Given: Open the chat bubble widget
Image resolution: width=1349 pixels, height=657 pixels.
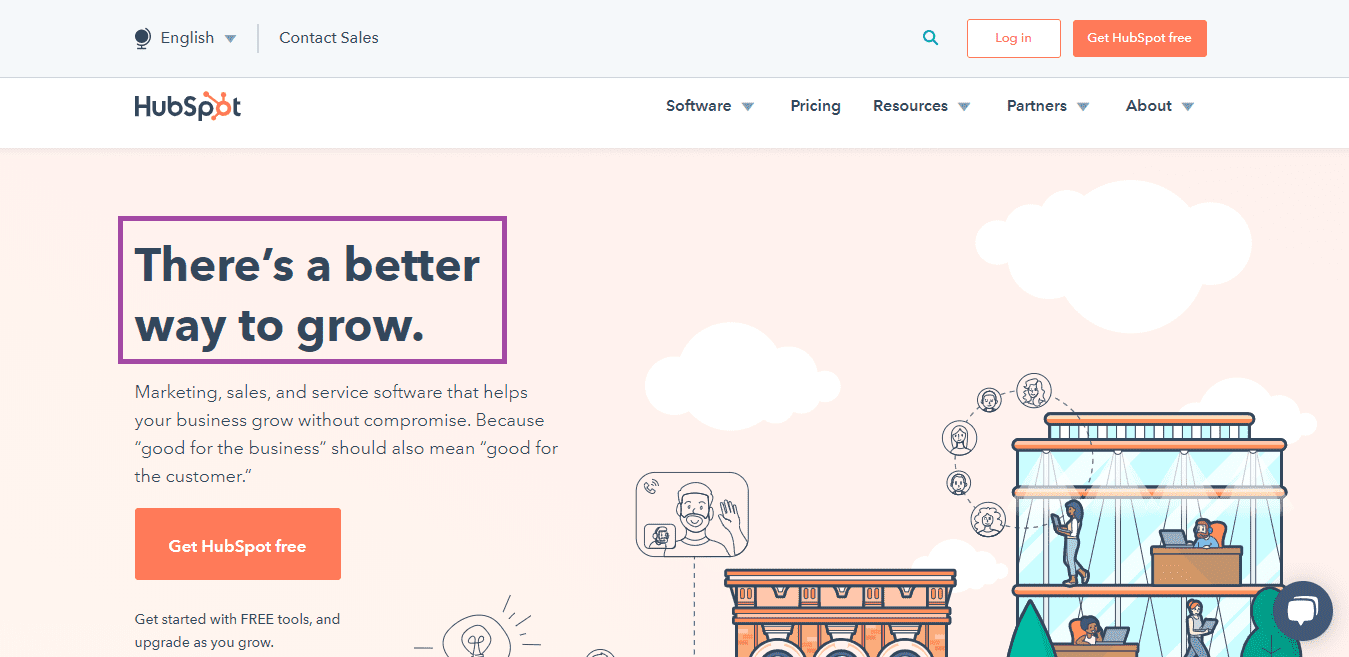Looking at the screenshot, I should point(1303,611).
